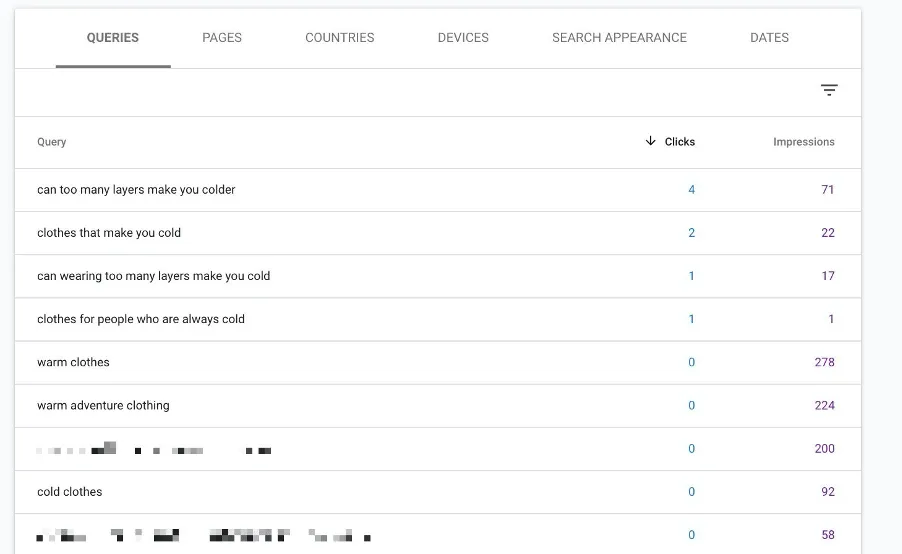The height and width of the screenshot is (554, 902).
Task: Sort by the Impressions column header
Action: (x=803, y=142)
